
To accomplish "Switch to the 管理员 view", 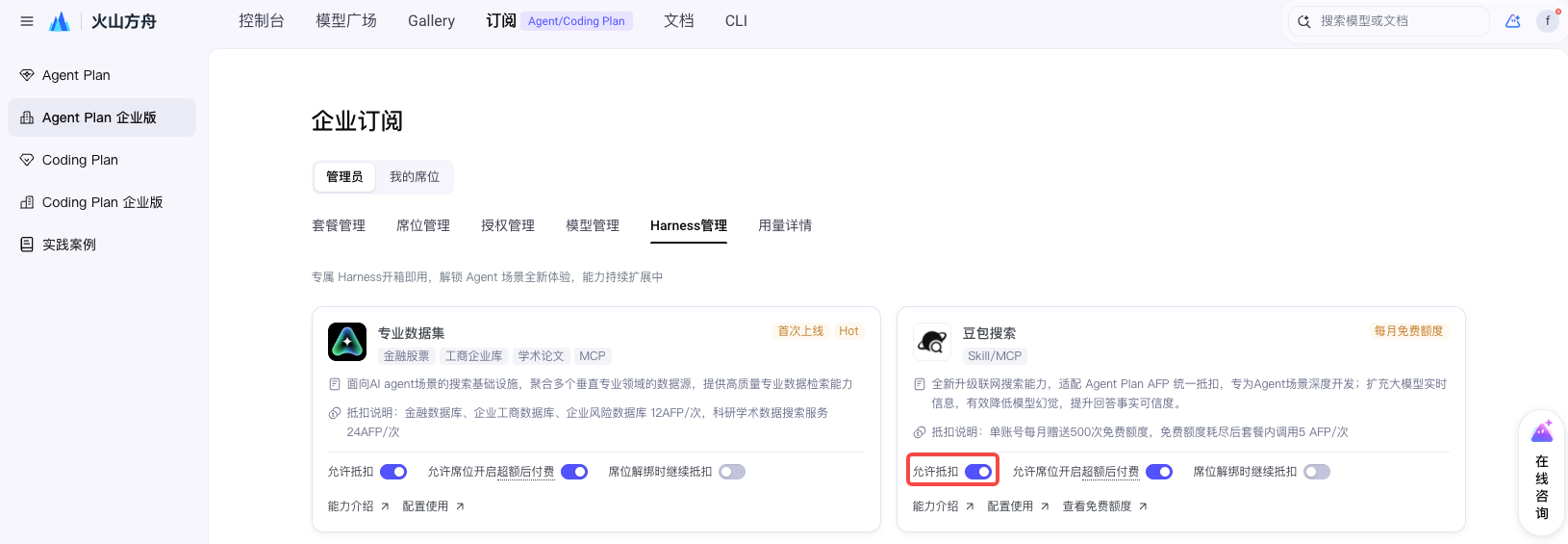I will 344,177.
